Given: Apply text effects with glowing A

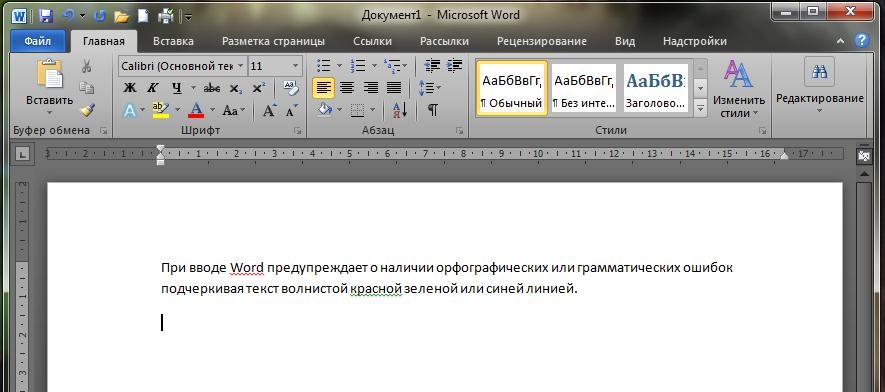Looking at the screenshot, I should pyautogui.click(x=130, y=111).
